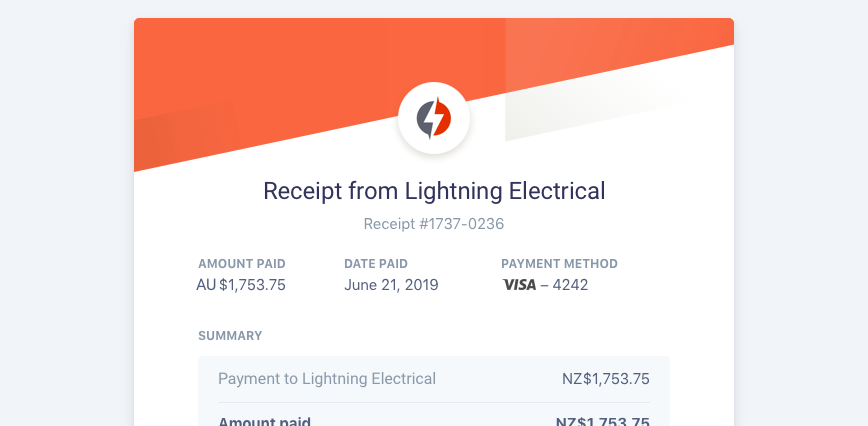Select the Amount paid total NZ$1,753.75
This screenshot has height=426, width=868.
[602, 422]
